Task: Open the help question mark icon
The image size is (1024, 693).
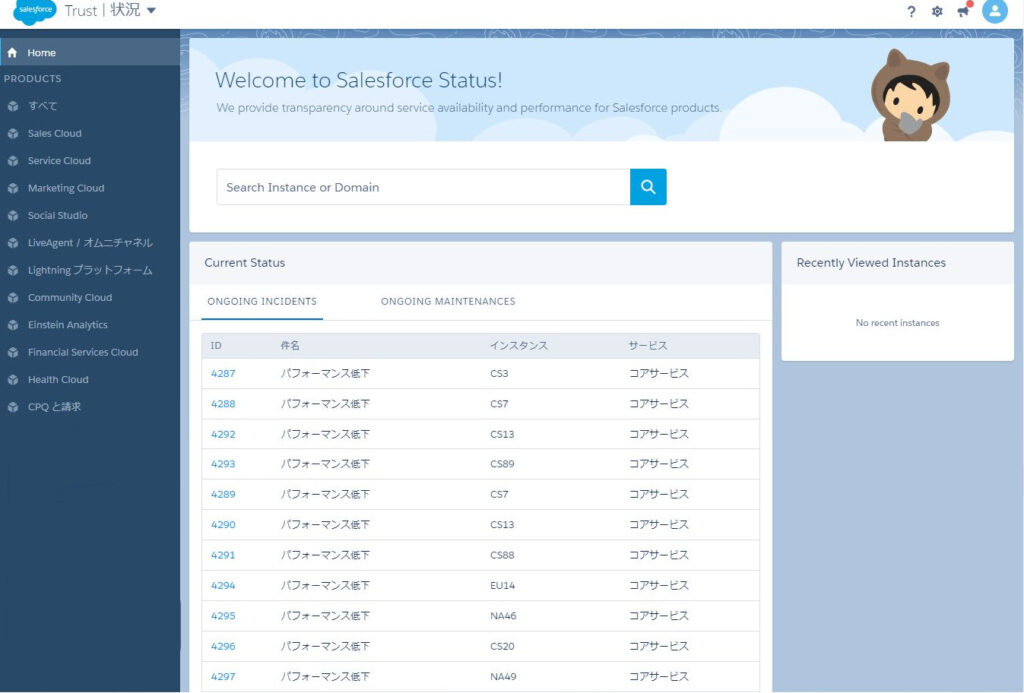Action: [911, 12]
